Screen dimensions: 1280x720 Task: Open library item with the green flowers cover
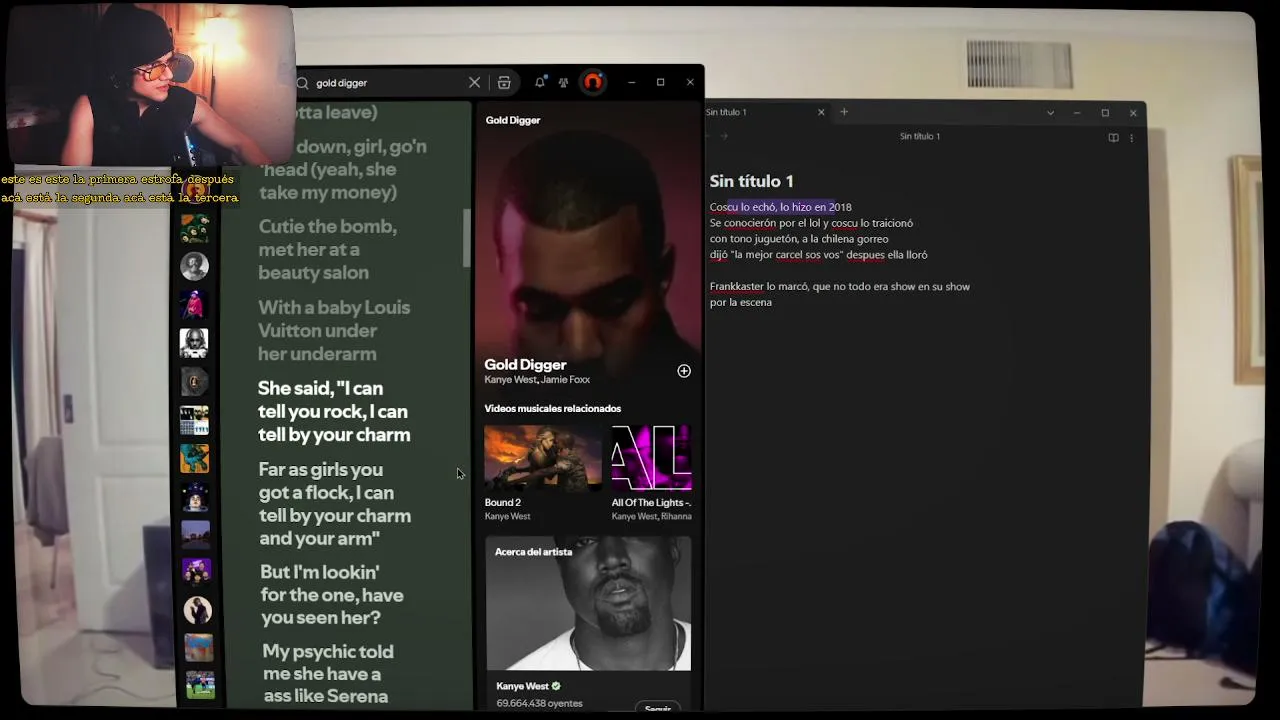click(x=195, y=229)
